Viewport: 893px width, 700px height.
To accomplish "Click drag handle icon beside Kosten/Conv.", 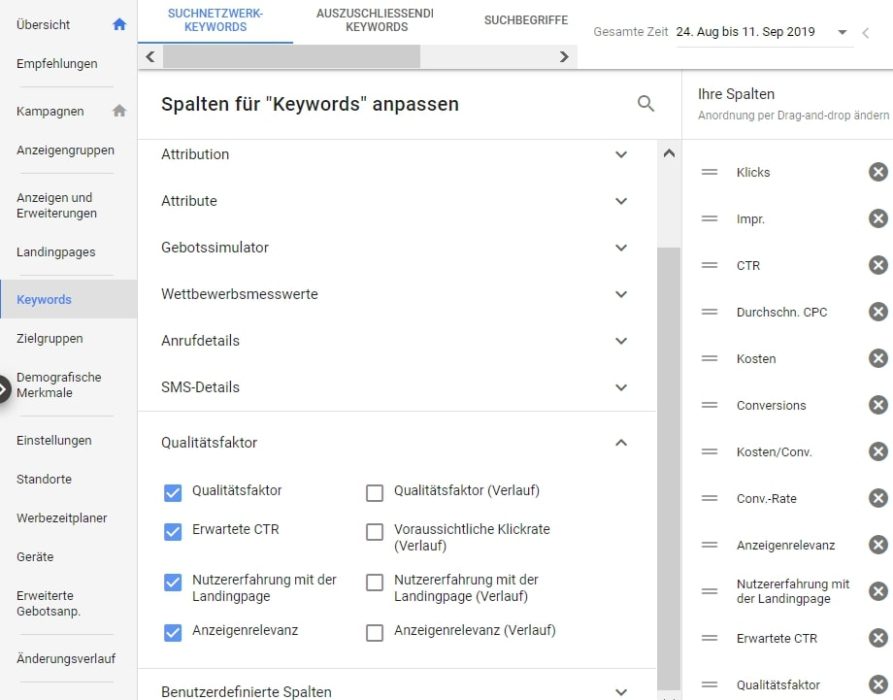I will click(x=709, y=452).
